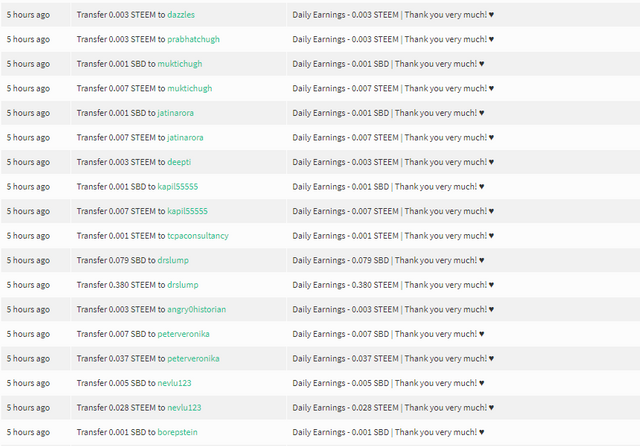Select the 'Daily Earnings - 0.028 STEEM' memo text
This screenshot has height=446, width=640.
click(345, 408)
